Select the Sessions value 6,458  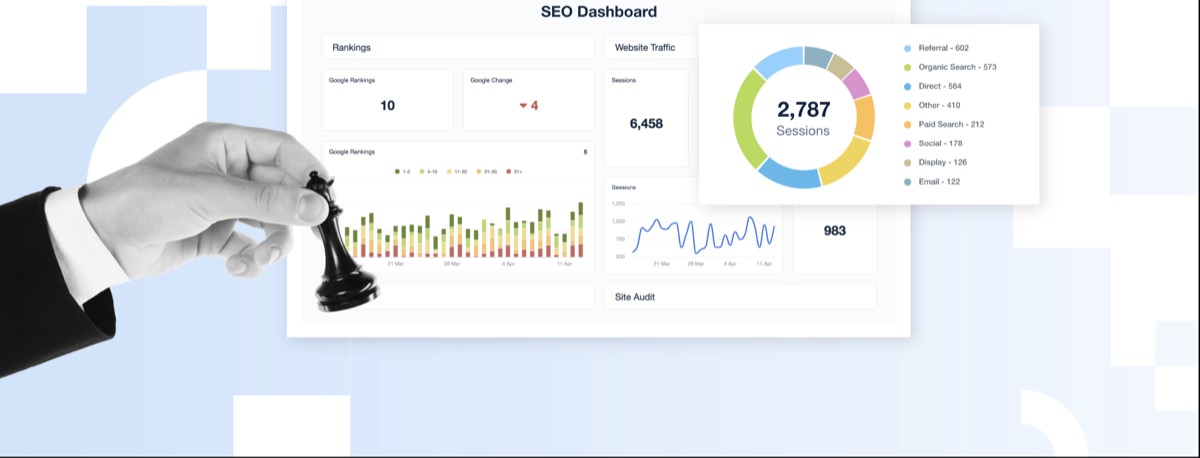point(646,123)
